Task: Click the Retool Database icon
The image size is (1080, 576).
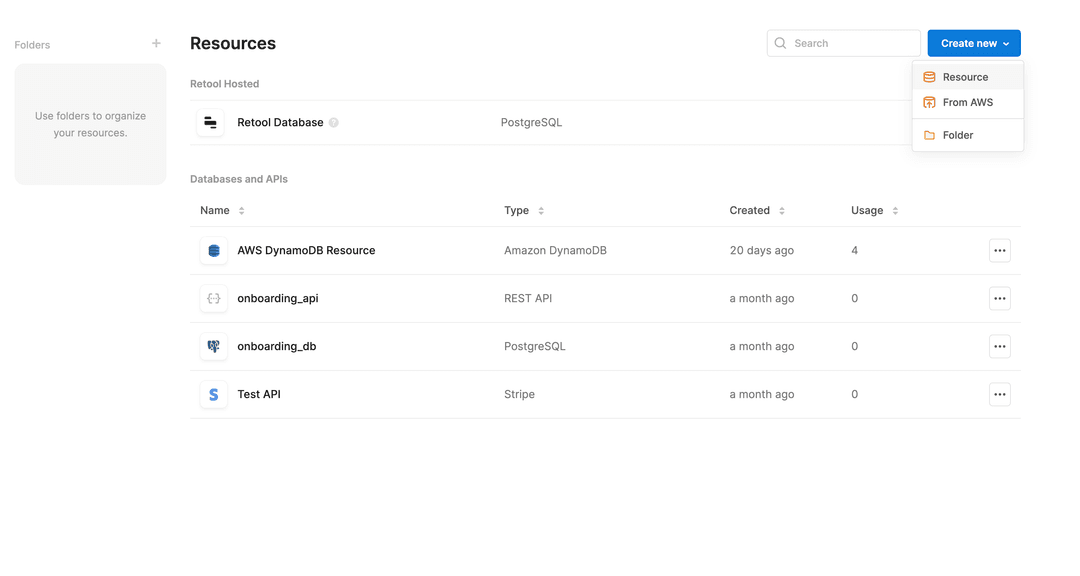Action: [x=210, y=123]
